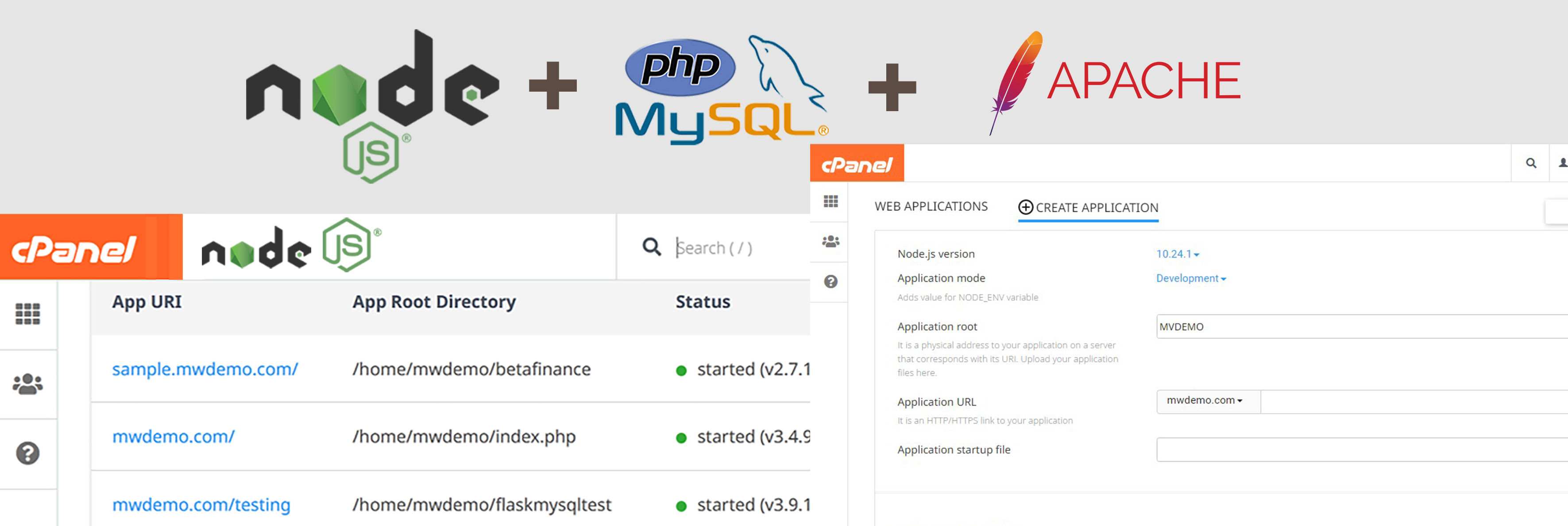Open the mwdemo.com domain dropdown
The image size is (1568, 526).
1208,401
